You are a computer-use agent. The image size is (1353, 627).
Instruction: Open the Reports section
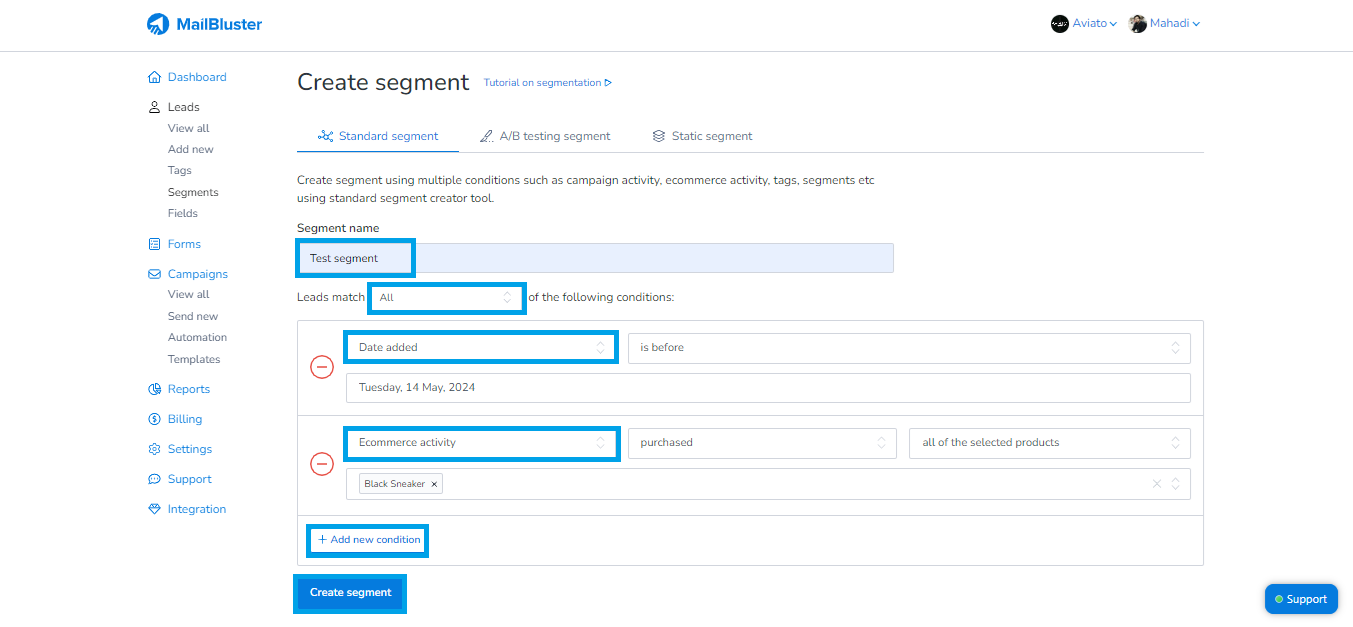pos(156,388)
